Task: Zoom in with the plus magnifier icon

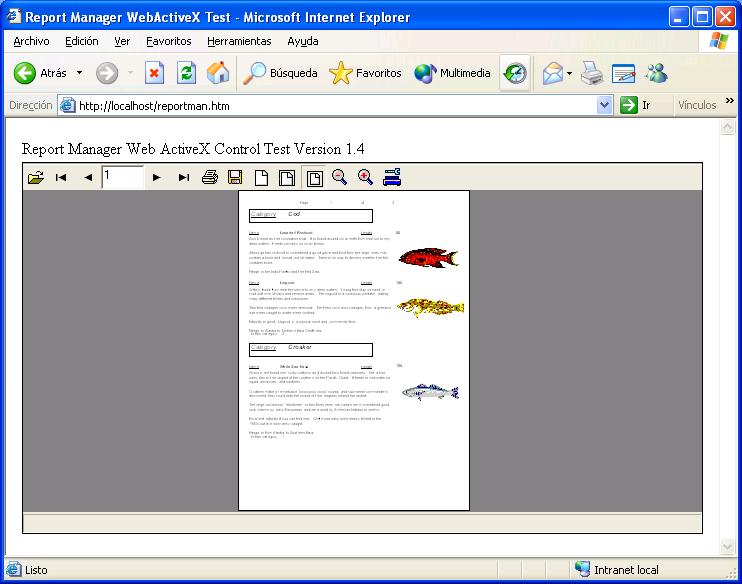Action: coord(366,178)
